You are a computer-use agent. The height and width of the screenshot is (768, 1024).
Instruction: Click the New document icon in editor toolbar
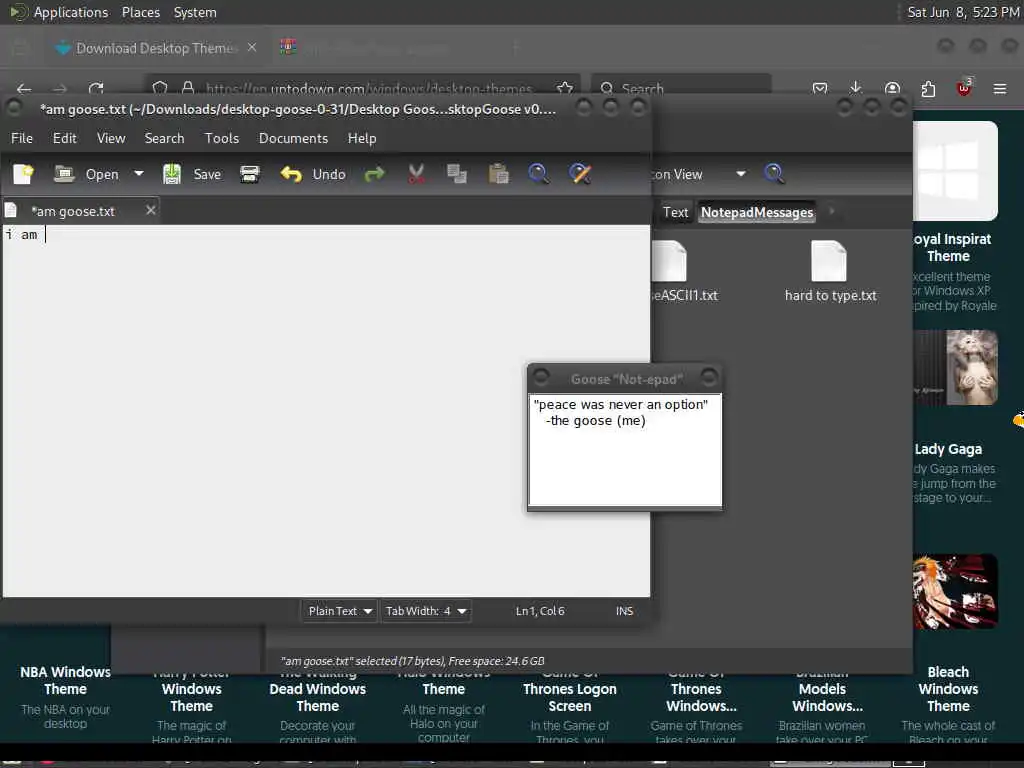24,174
